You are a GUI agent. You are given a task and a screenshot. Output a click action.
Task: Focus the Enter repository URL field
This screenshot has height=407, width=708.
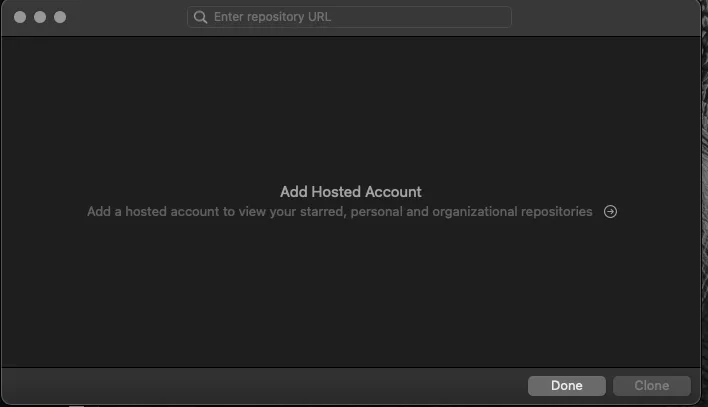point(349,17)
